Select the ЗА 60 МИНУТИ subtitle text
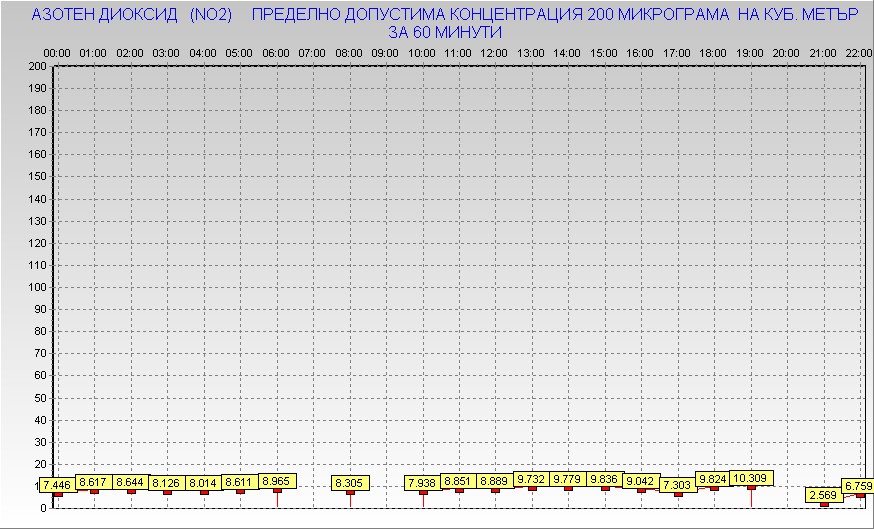The width and height of the screenshot is (874, 529). click(445, 32)
